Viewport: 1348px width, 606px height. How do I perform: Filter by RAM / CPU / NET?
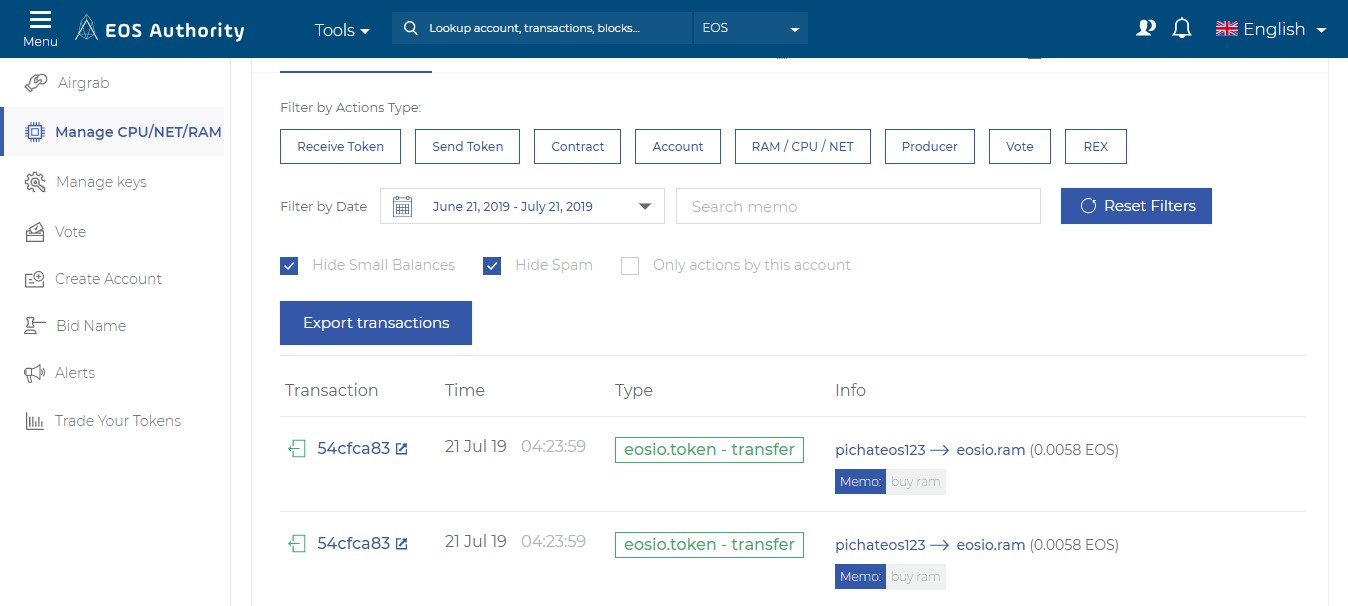[x=803, y=146]
